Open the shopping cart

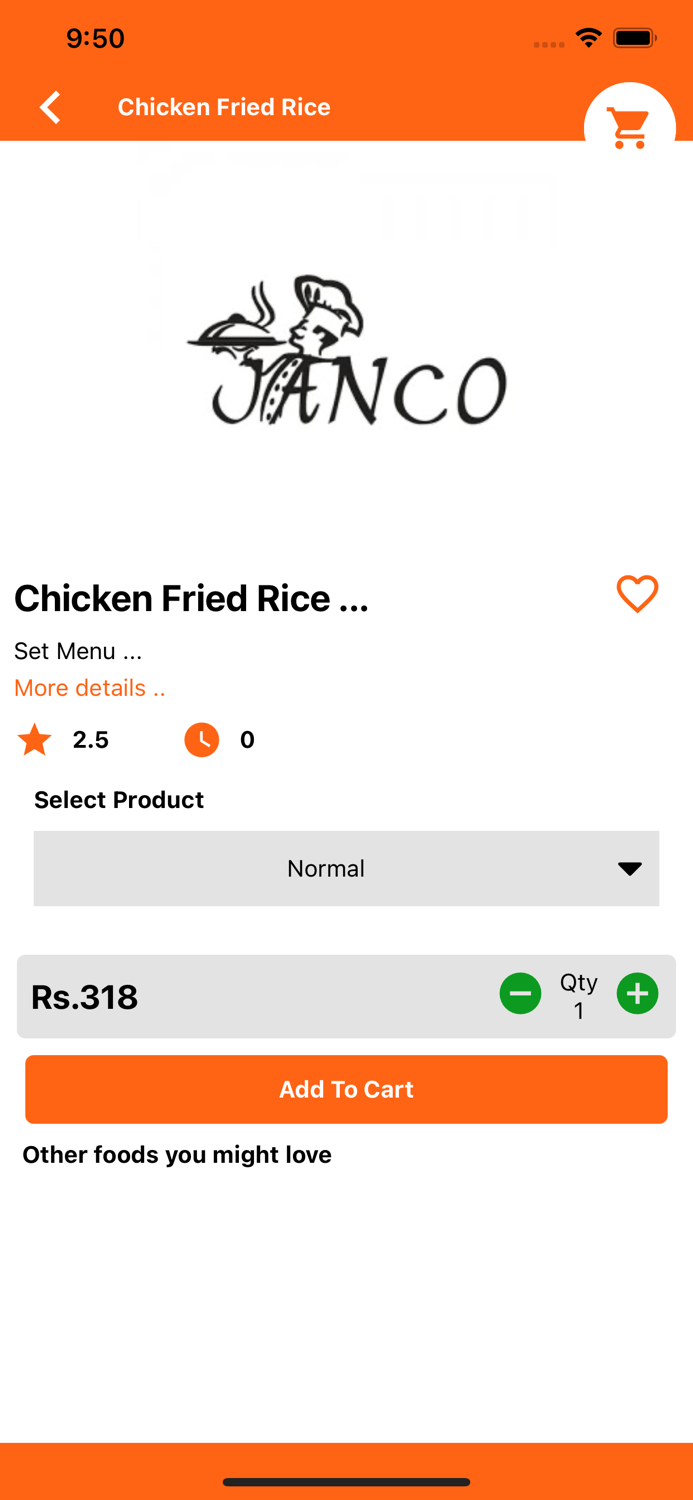click(630, 127)
